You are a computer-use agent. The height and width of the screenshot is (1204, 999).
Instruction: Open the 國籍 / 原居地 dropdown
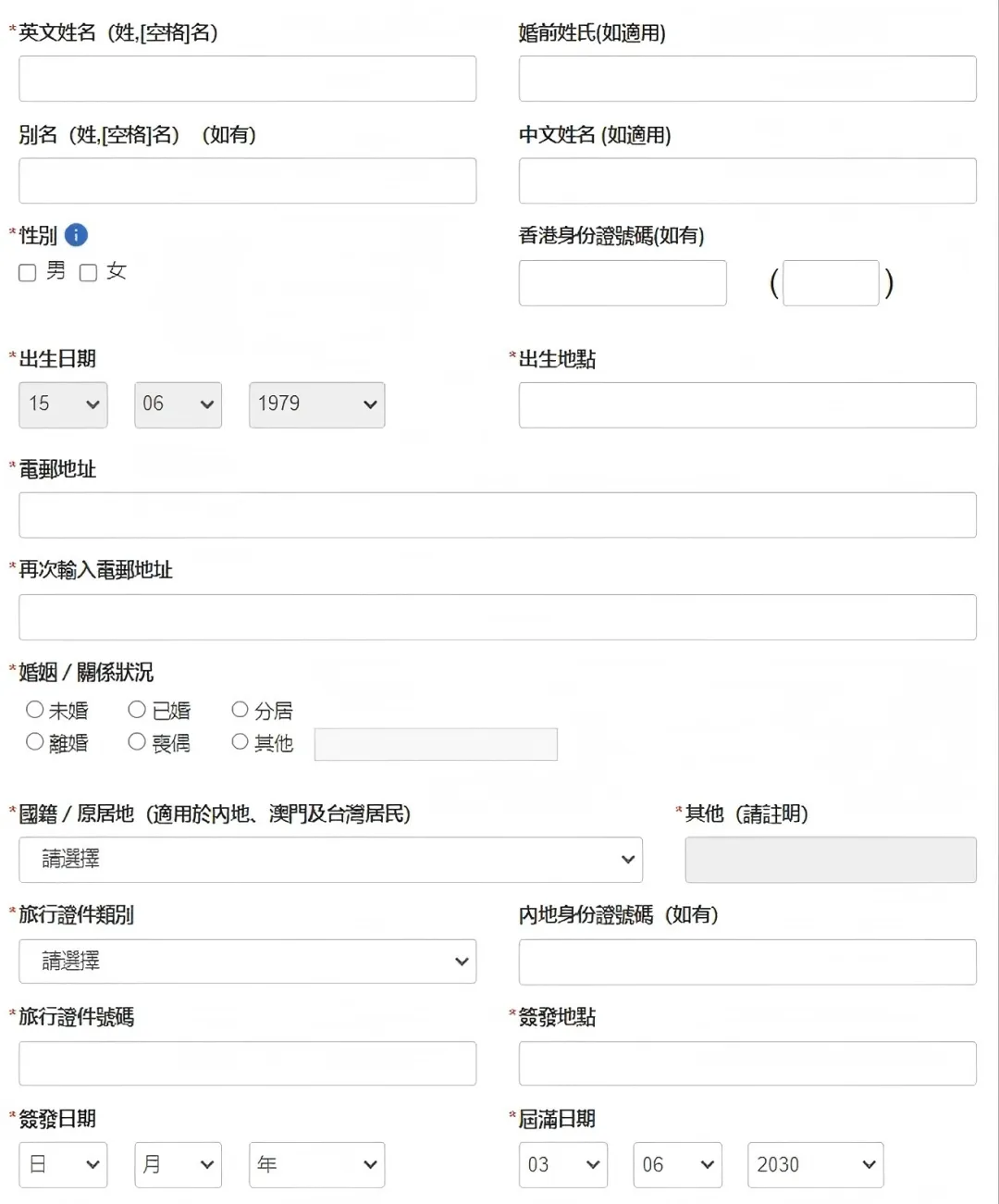(x=329, y=860)
